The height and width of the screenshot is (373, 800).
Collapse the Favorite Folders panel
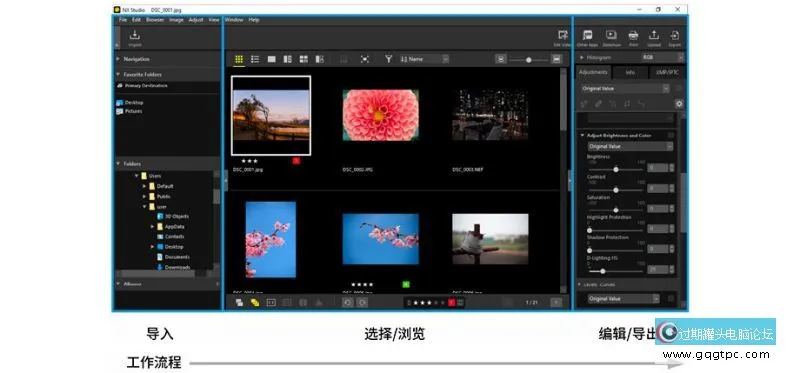(x=118, y=74)
